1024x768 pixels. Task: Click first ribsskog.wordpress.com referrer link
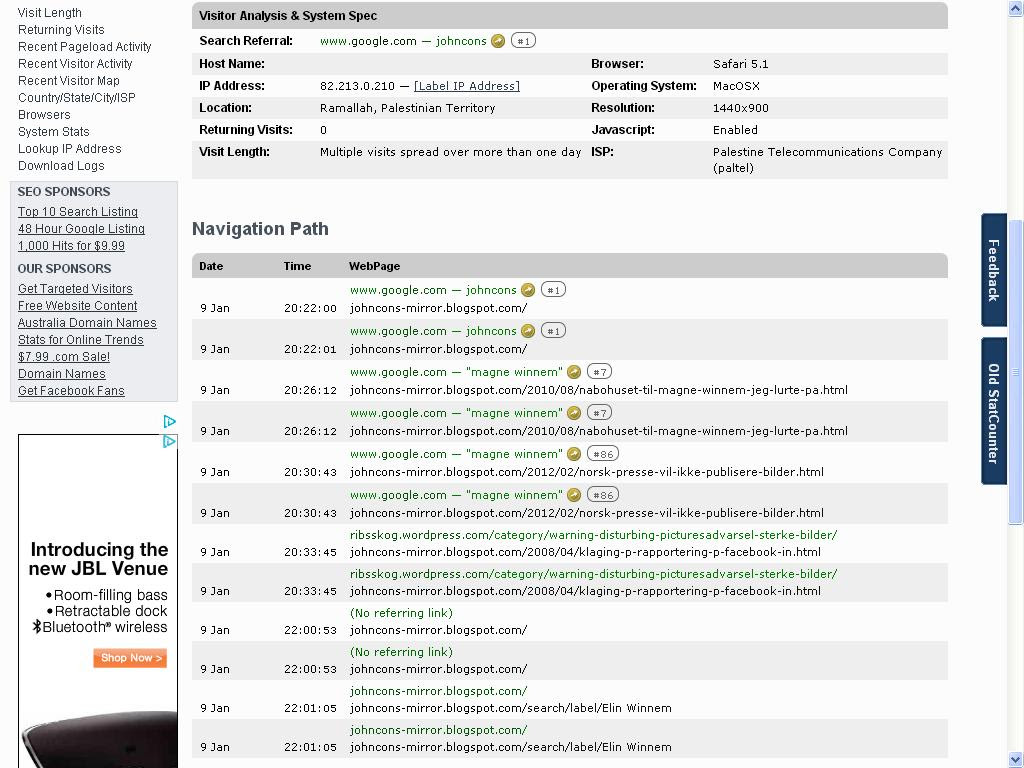tap(594, 535)
